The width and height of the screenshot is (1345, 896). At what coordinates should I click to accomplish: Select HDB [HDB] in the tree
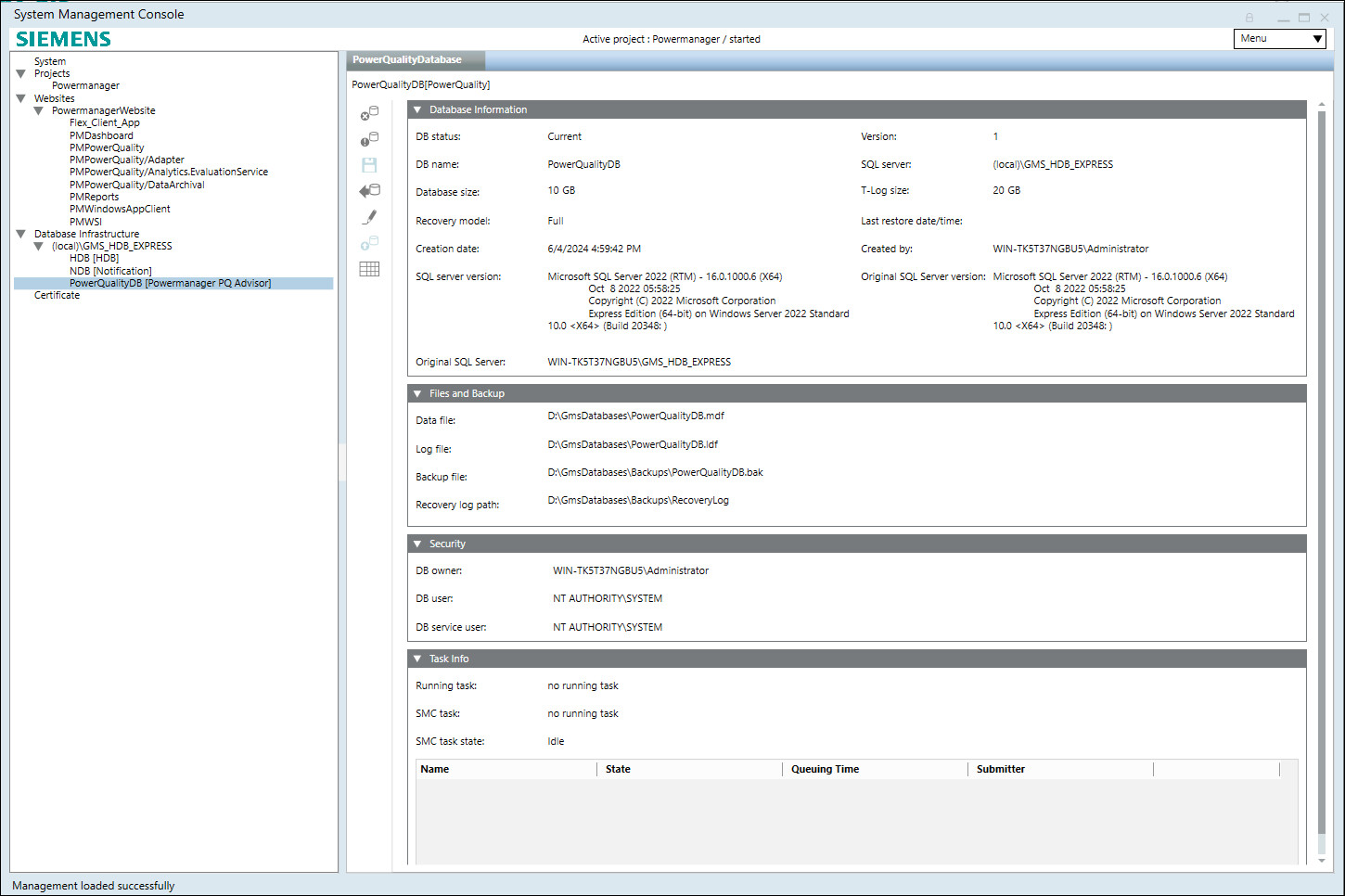tap(94, 259)
